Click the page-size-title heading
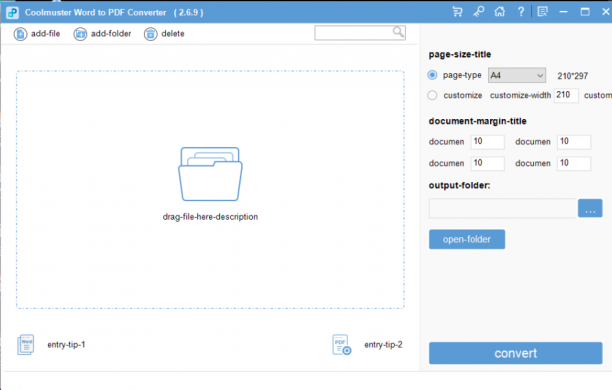 tap(460, 54)
